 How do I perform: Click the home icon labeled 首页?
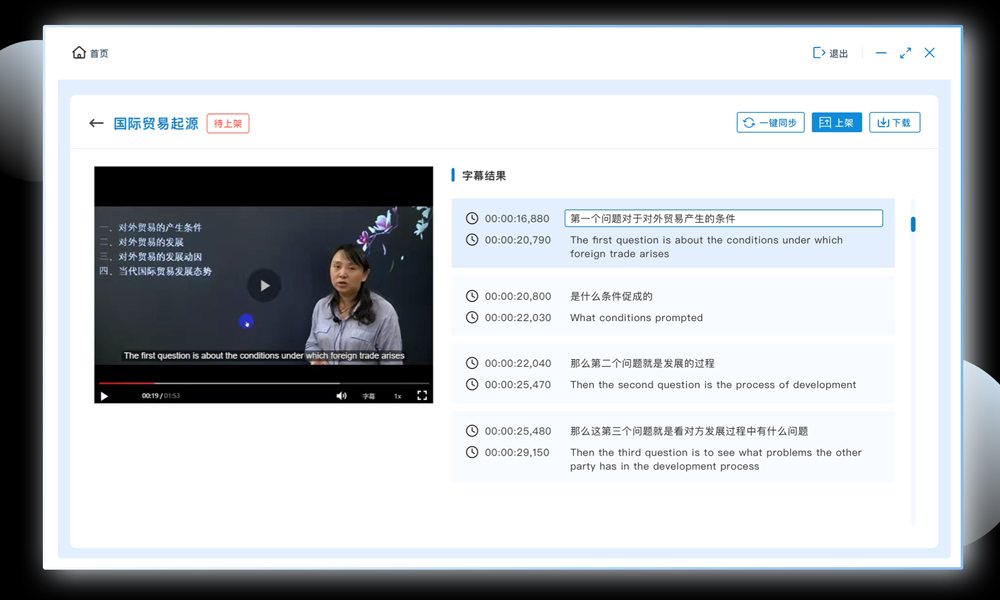(x=80, y=53)
